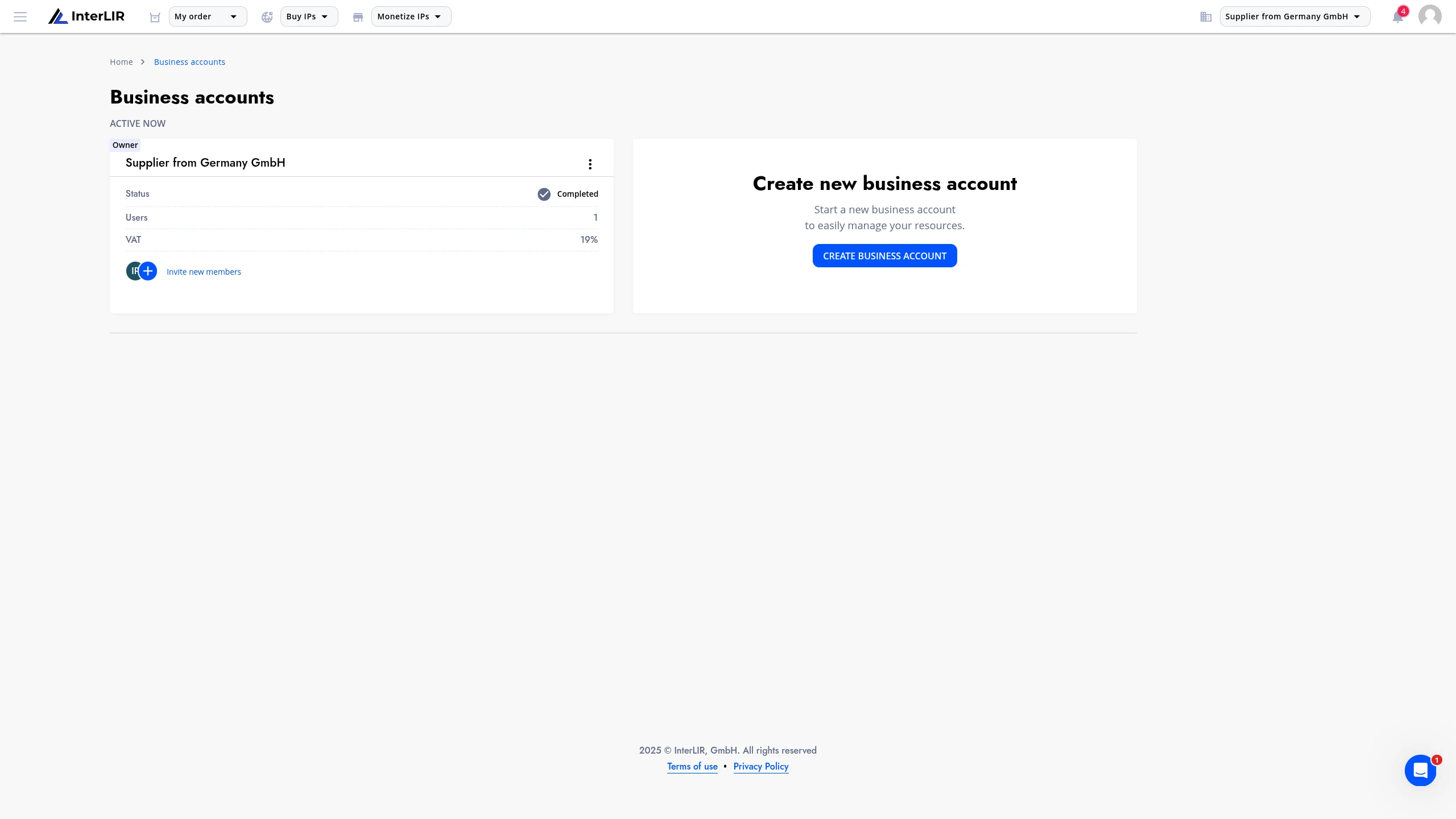1456x819 pixels.
Task: Expand the Buy IPs dropdown
Action: [x=309, y=16]
